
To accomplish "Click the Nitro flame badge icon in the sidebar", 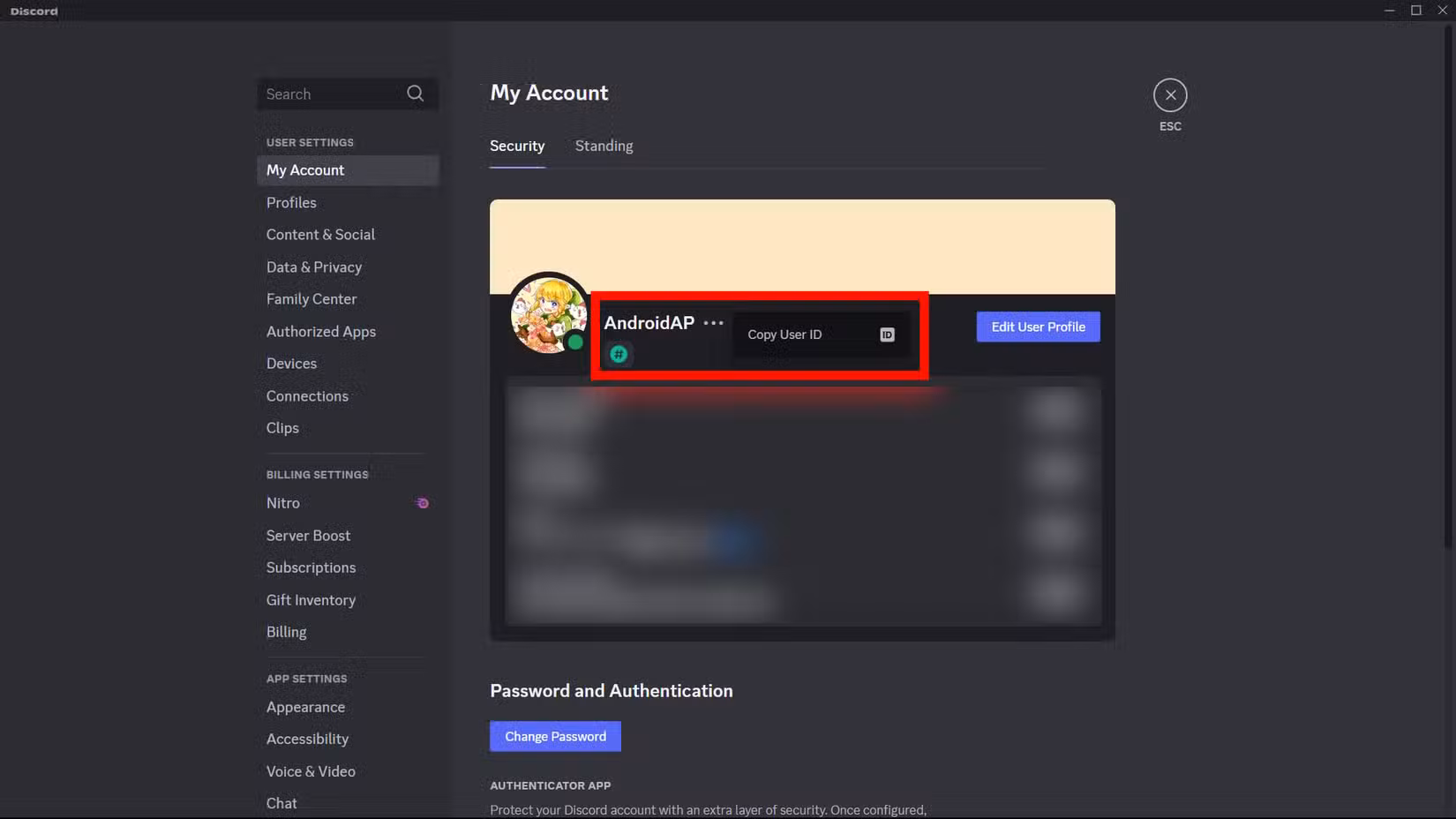I will click(422, 502).
